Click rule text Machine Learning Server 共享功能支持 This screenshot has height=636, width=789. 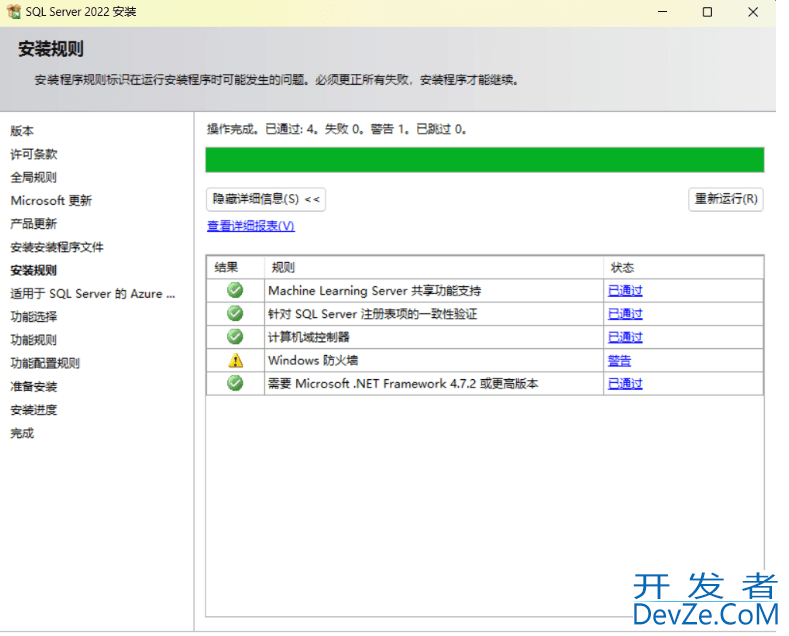coord(374,291)
